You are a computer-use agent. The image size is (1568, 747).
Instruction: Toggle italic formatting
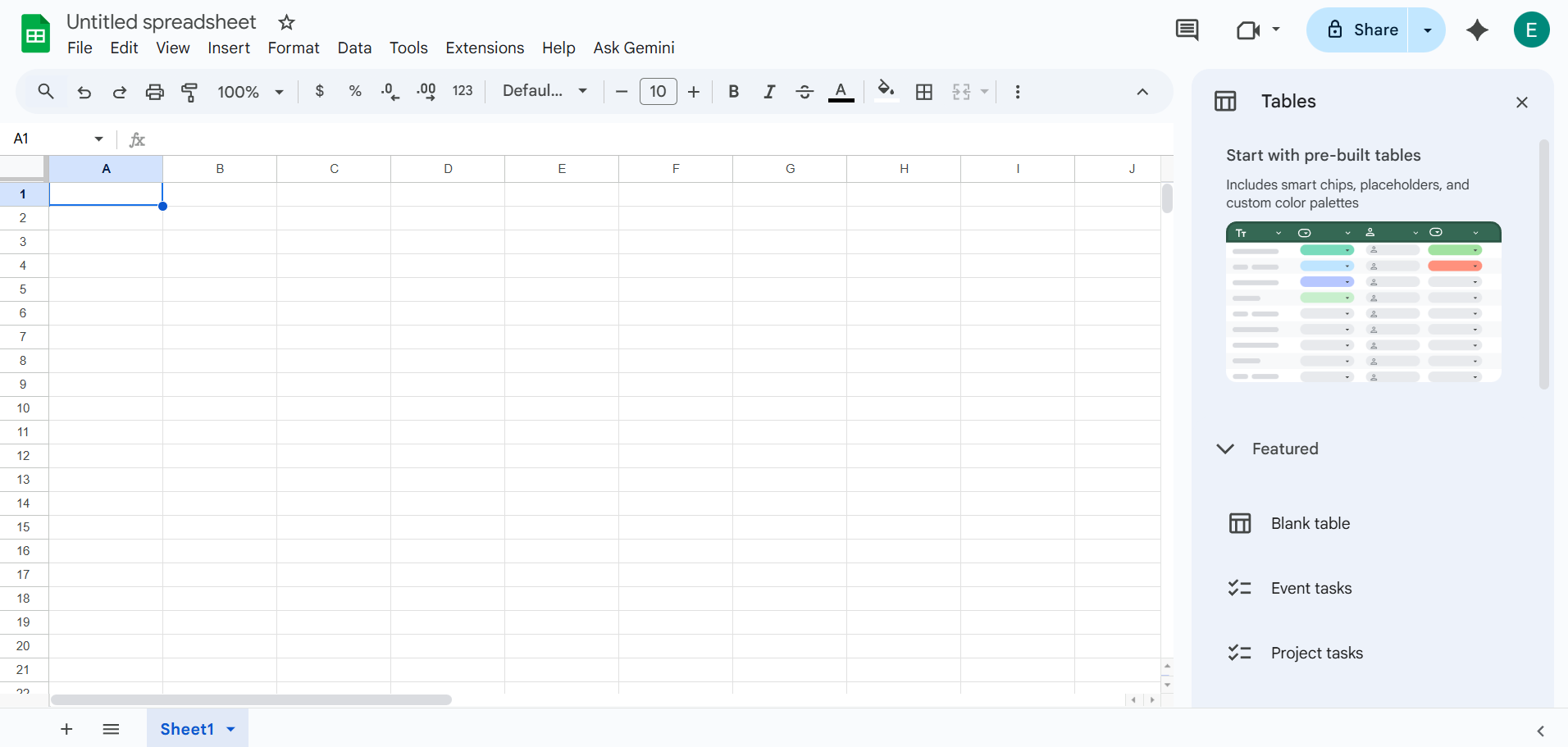pos(769,92)
